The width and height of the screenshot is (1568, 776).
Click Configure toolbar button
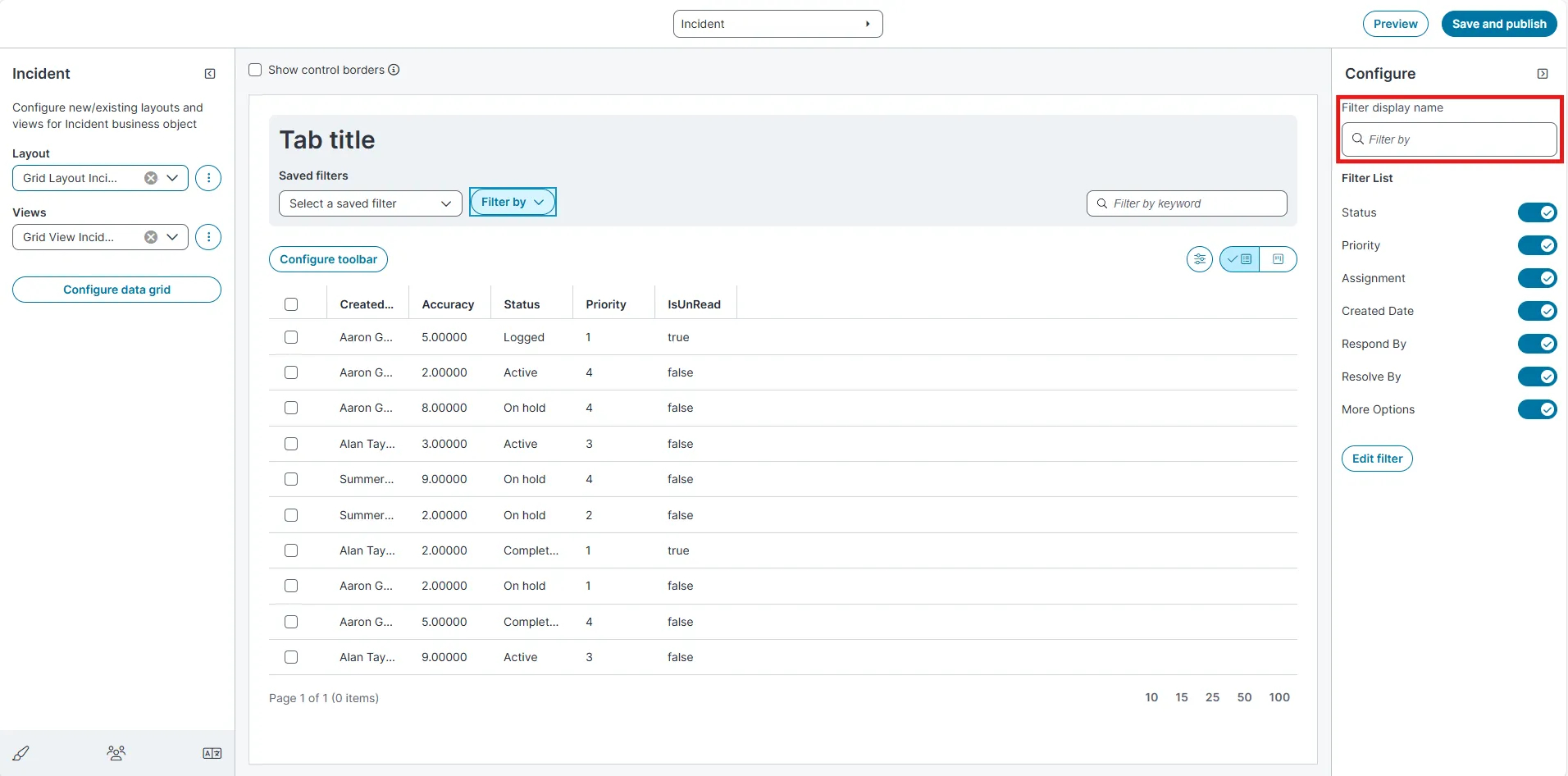point(328,259)
